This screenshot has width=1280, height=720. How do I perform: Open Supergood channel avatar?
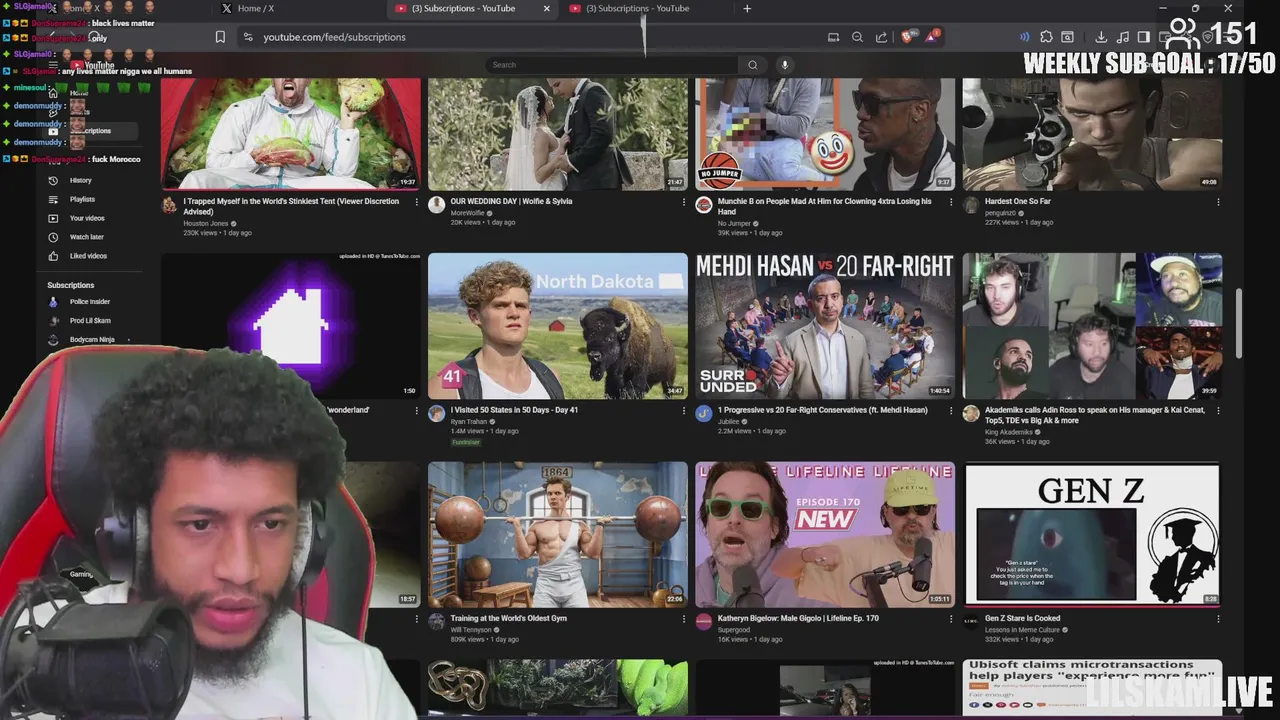(x=704, y=622)
